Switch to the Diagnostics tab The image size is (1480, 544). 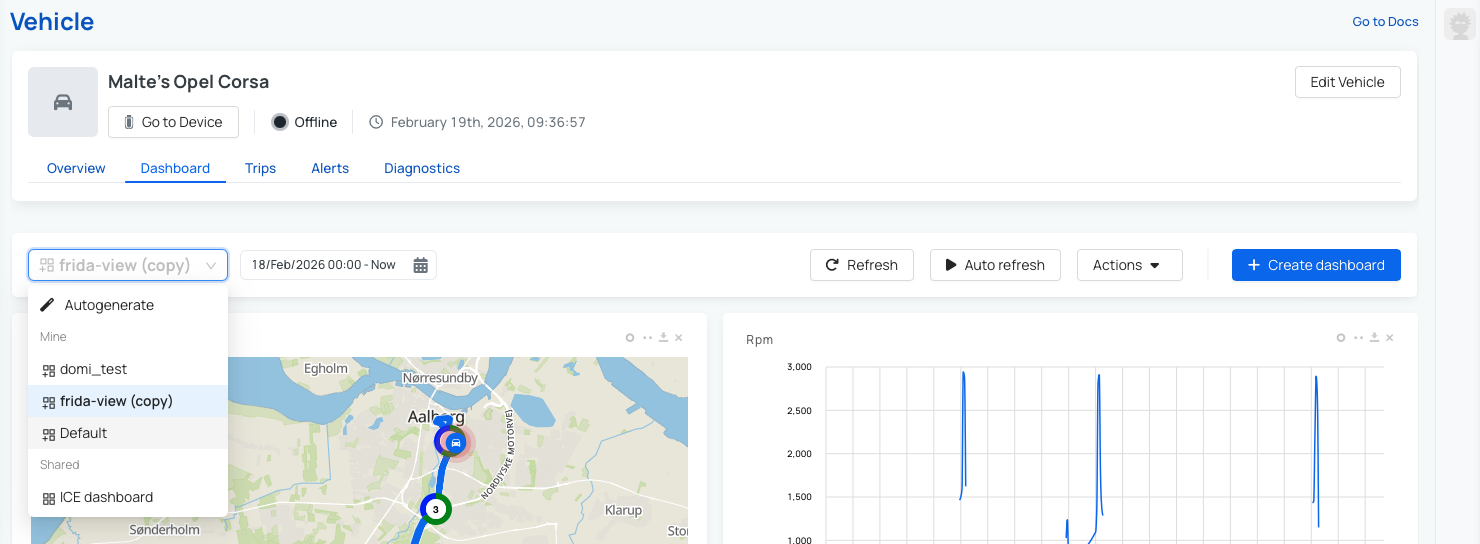pos(422,168)
